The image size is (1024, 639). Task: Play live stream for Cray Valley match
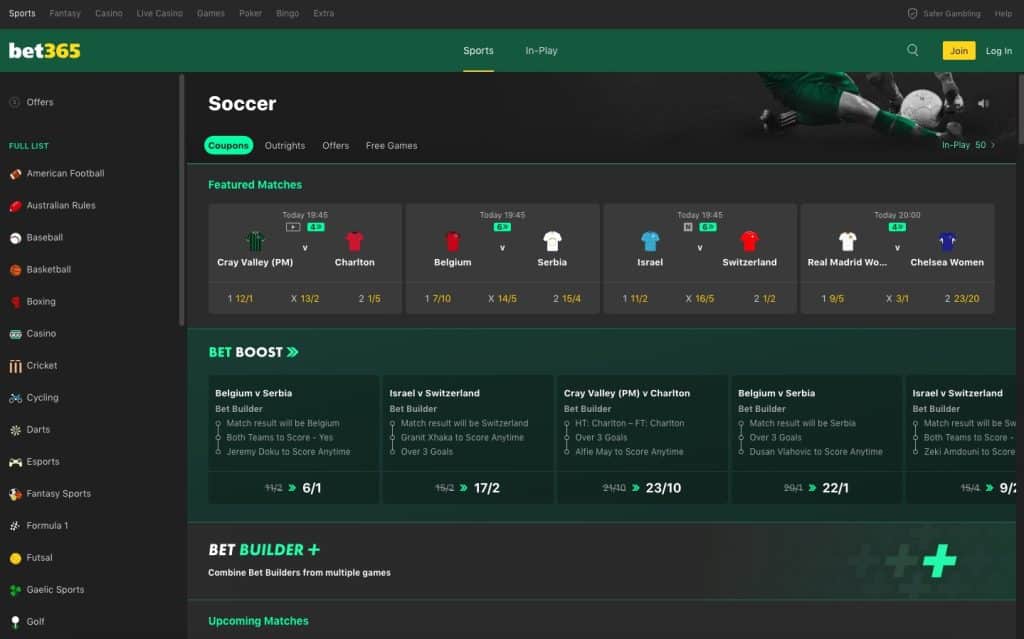pyautogui.click(x=292, y=227)
